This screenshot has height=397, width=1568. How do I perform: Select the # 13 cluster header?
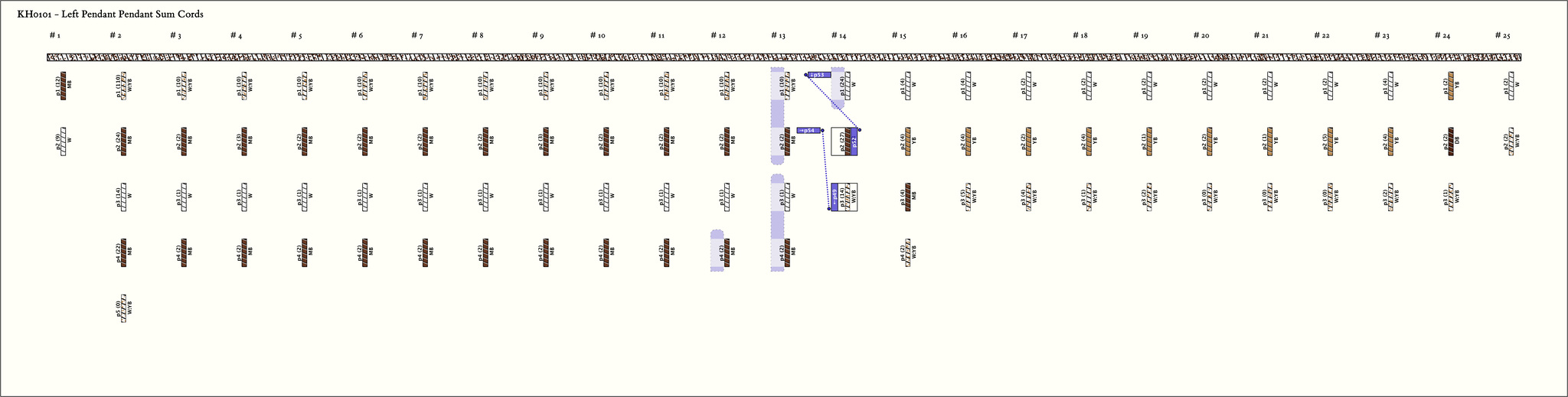click(777, 36)
